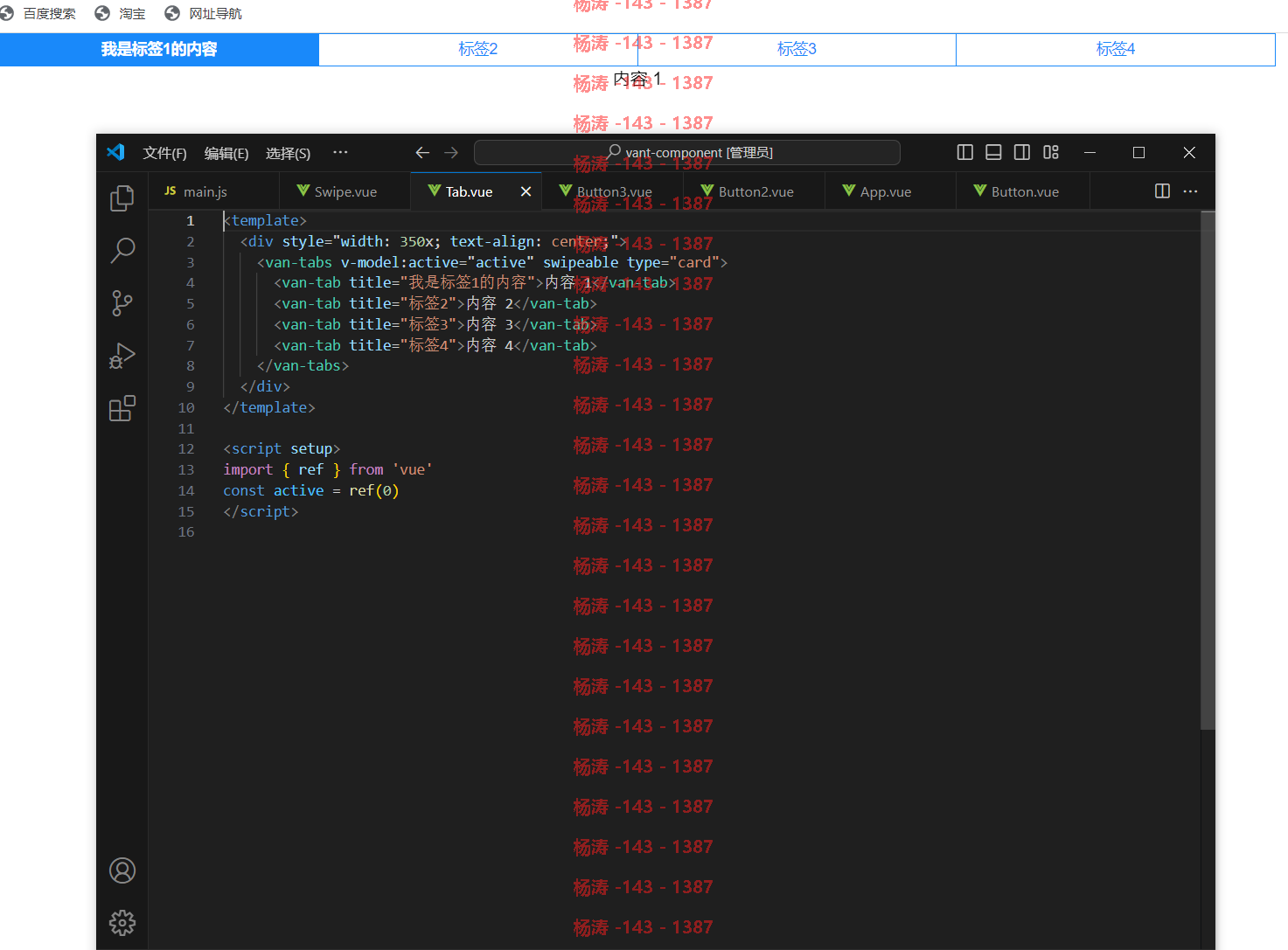Click the 'vue' import string on line 13
Screen dimensions: 1288x950
click(412, 469)
